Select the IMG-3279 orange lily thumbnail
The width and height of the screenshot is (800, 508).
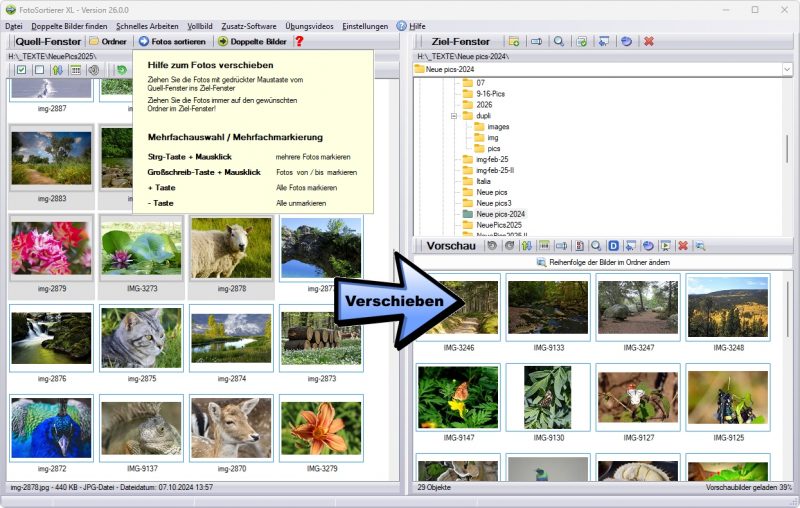click(321, 428)
